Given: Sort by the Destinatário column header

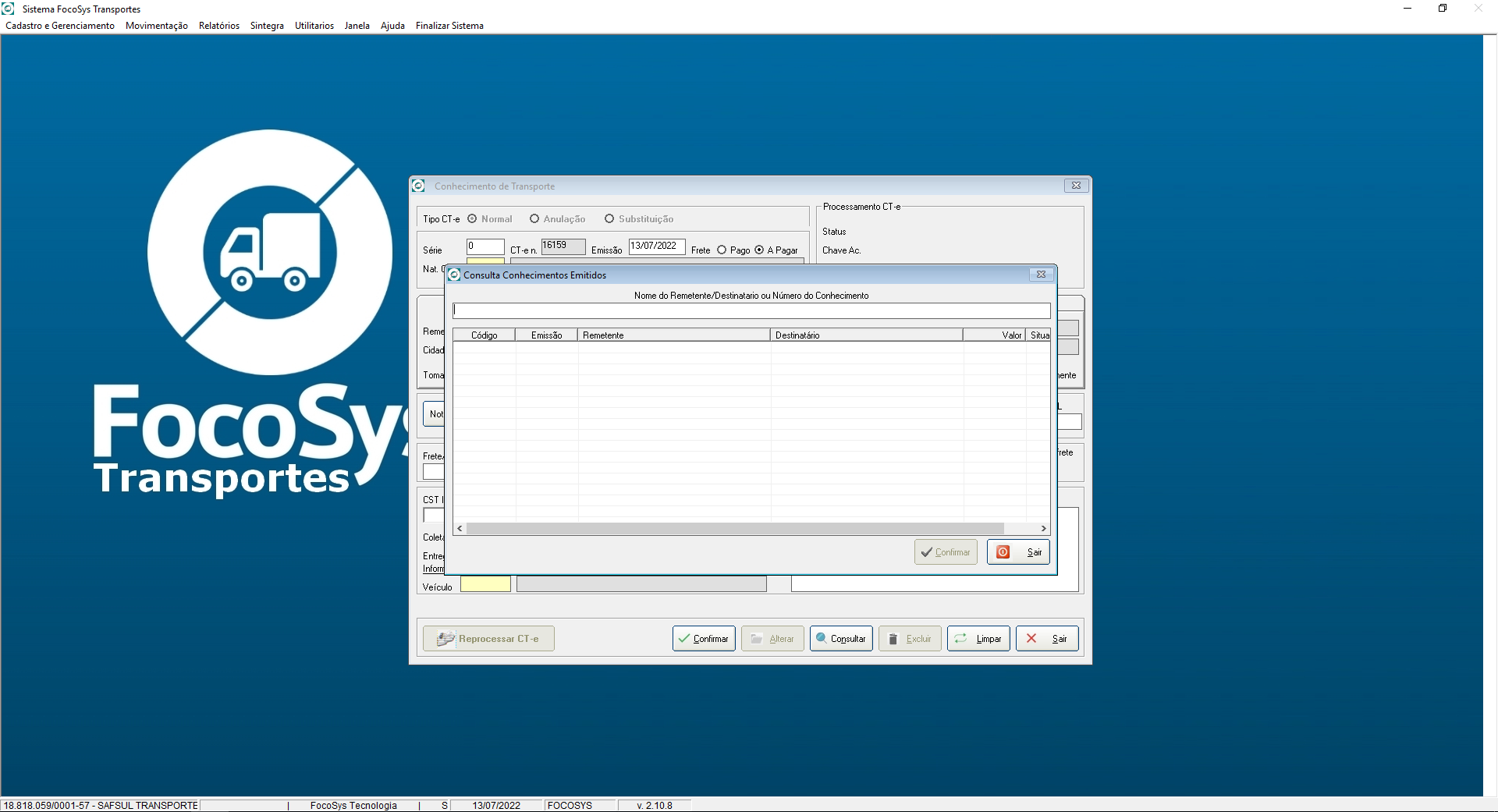Looking at the screenshot, I should [867, 335].
